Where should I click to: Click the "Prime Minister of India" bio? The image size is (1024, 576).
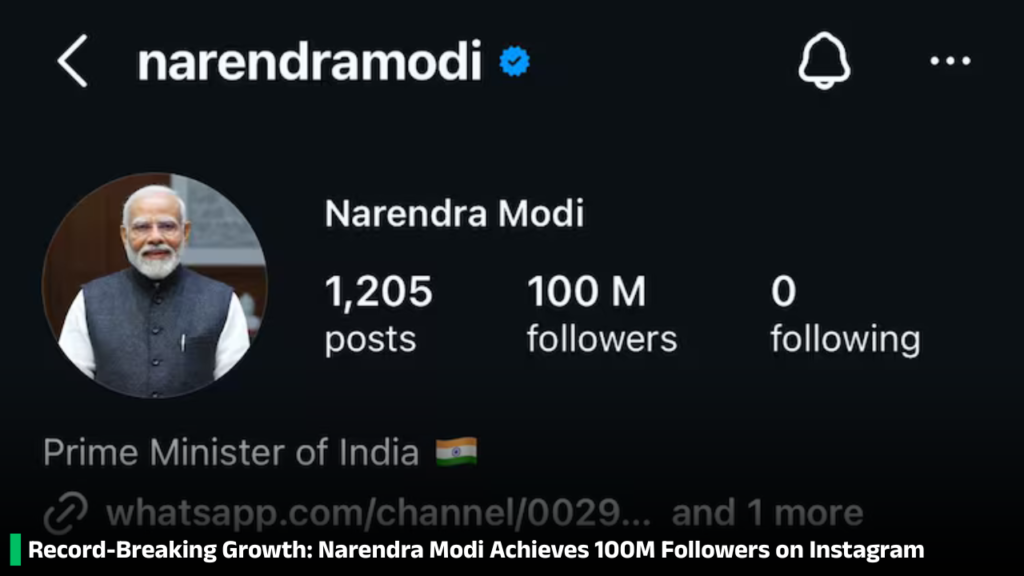(231, 453)
